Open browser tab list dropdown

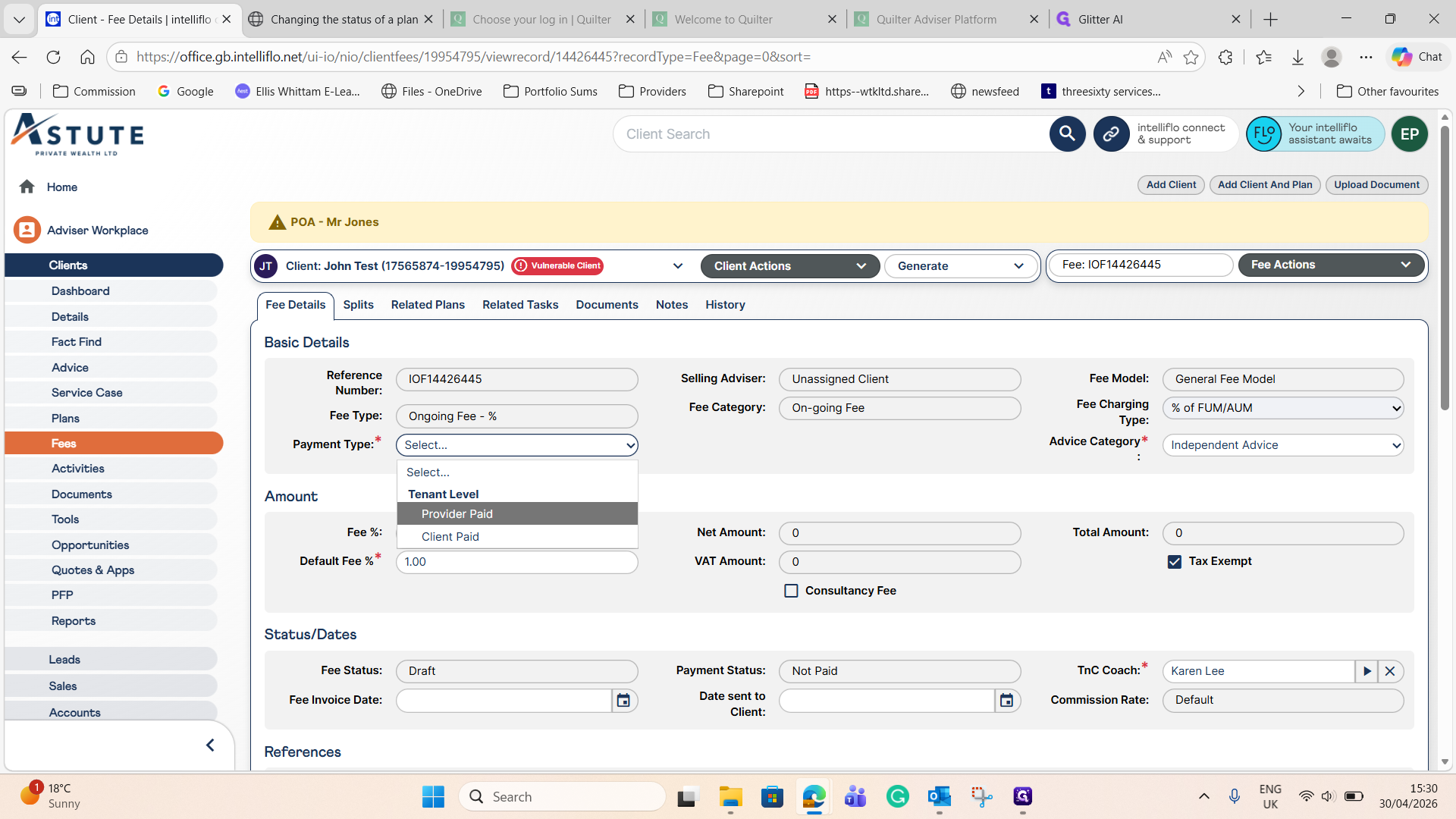coord(19,20)
